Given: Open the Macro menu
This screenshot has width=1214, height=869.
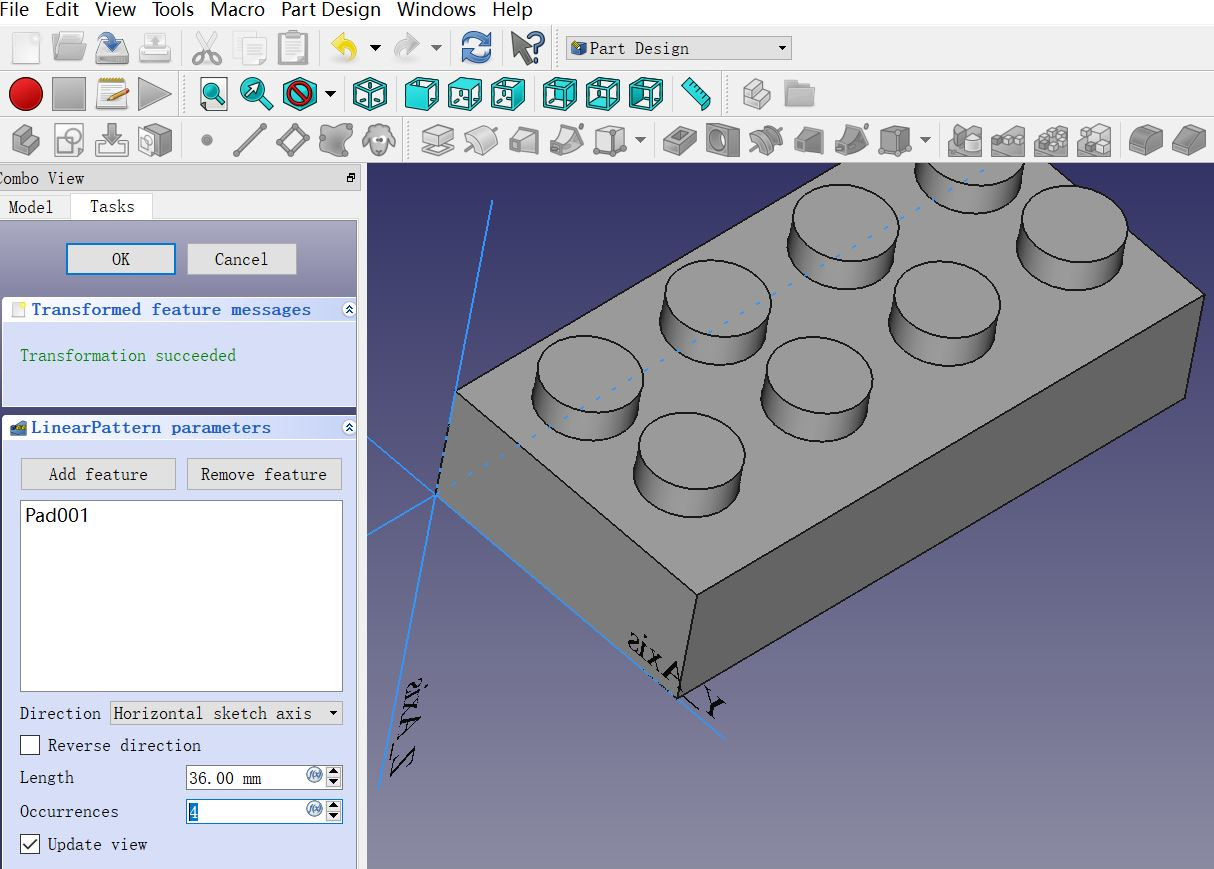Looking at the screenshot, I should [x=238, y=10].
